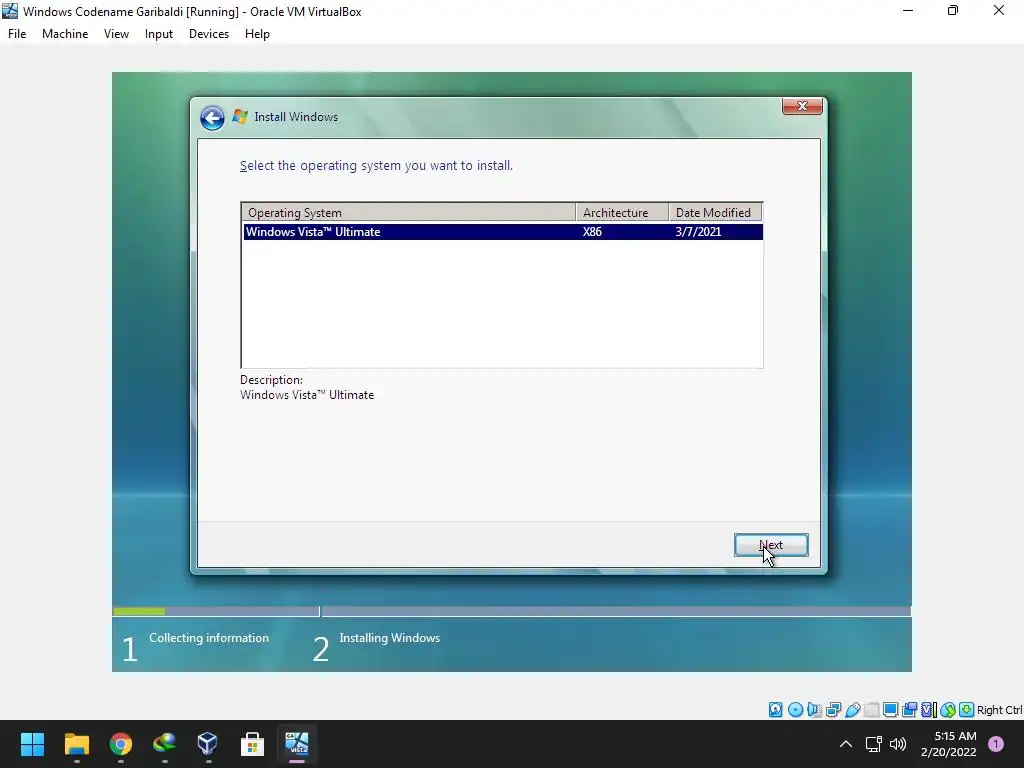Click the Collecting information step label
The width and height of the screenshot is (1024, 768).
pyautogui.click(x=209, y=638)
